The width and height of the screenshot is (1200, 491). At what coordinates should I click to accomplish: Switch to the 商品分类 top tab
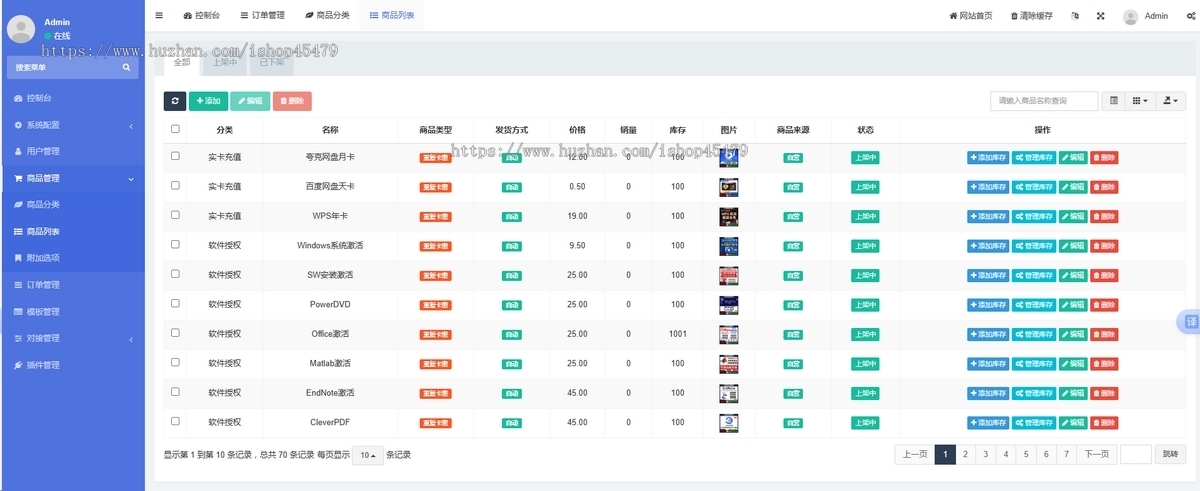tap(327, 16)
